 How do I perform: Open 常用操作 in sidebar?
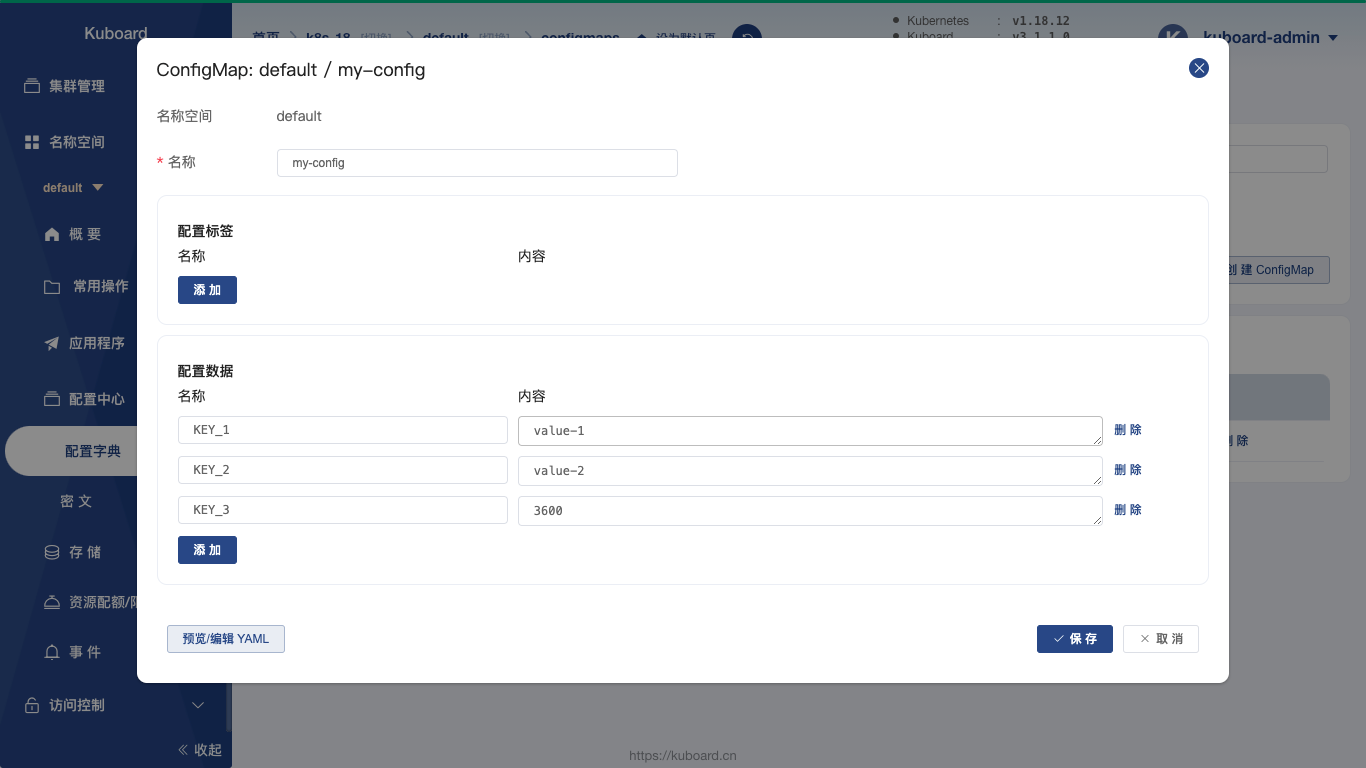coord(101,286)
